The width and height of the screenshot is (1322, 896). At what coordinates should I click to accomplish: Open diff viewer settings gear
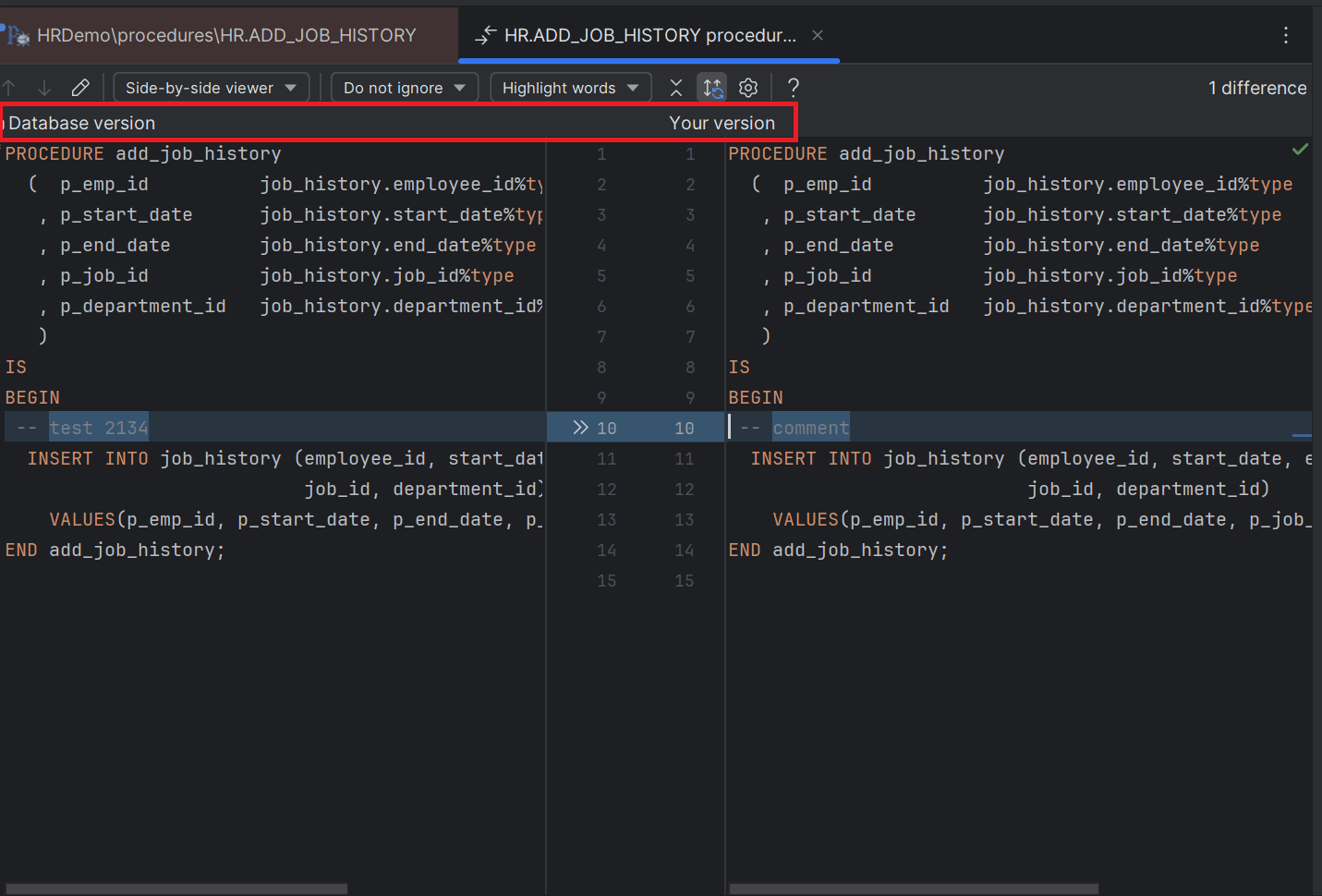click(x=748, y=87)
